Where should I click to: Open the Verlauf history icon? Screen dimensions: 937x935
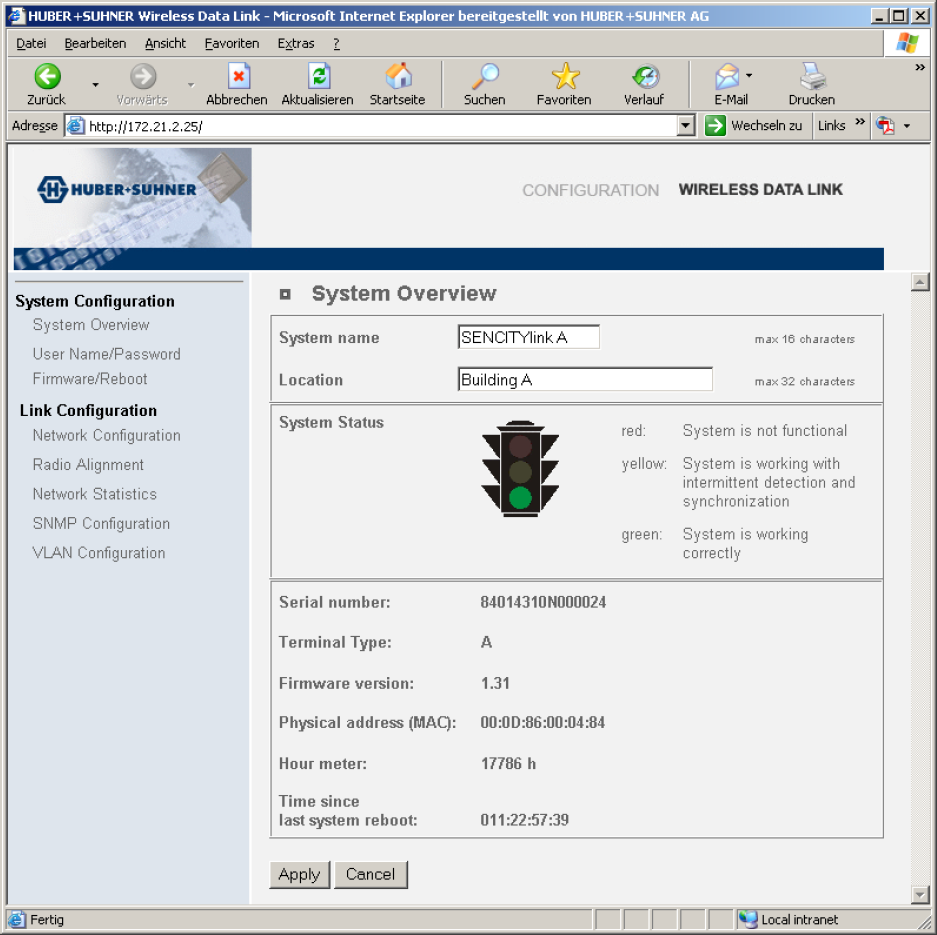point(645,76)
